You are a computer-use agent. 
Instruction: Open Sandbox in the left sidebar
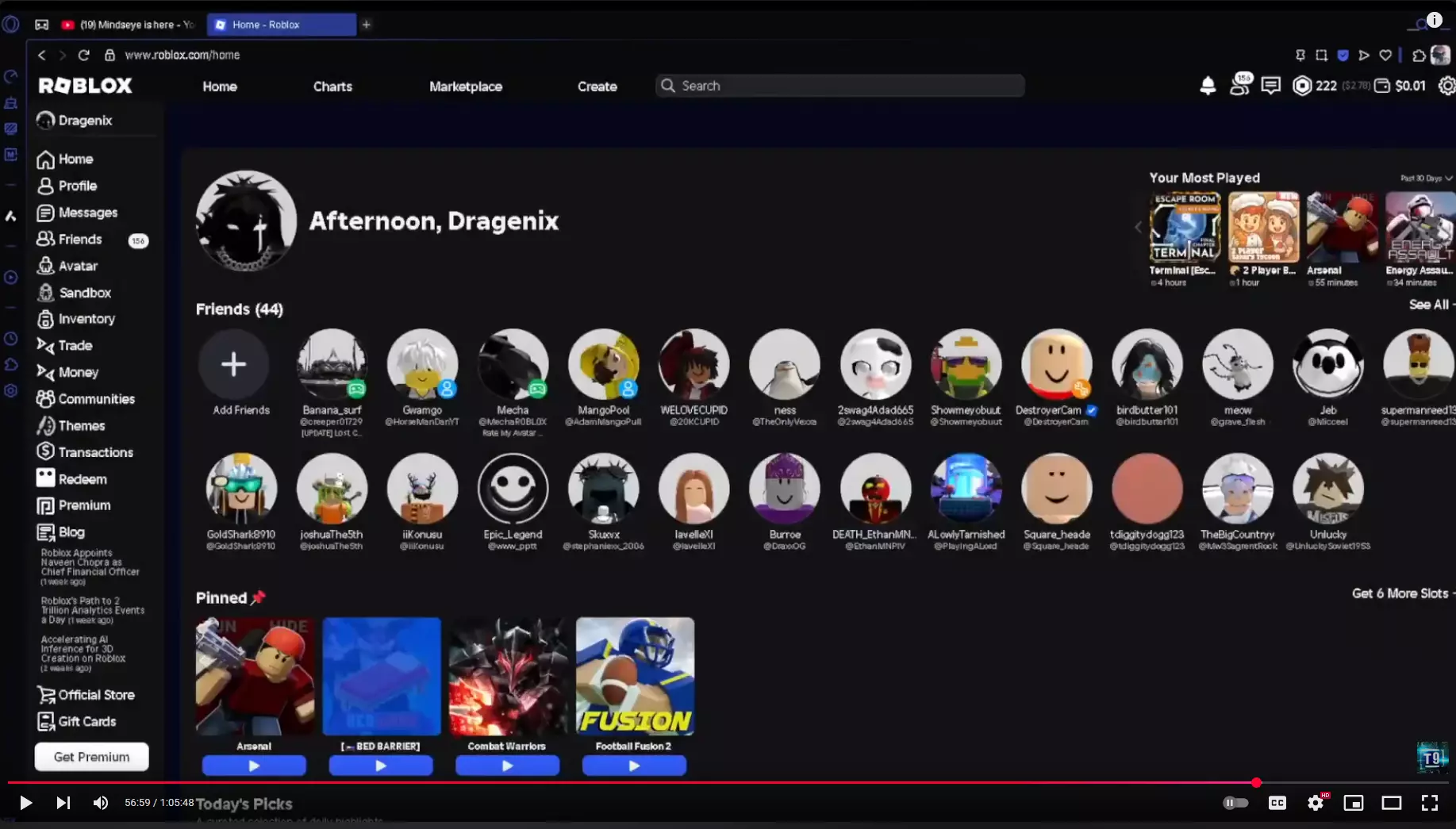[74, 293]
